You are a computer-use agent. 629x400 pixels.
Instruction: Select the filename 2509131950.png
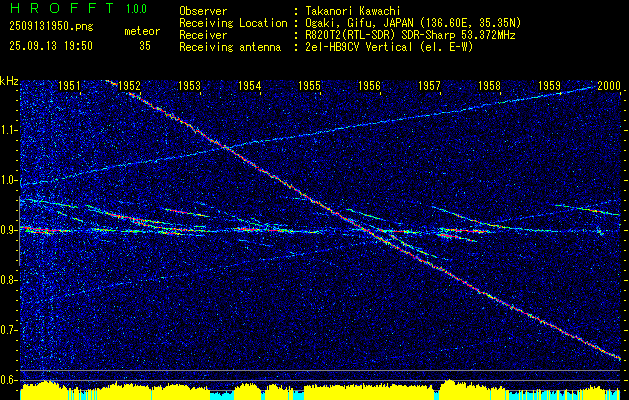[51, 26]
